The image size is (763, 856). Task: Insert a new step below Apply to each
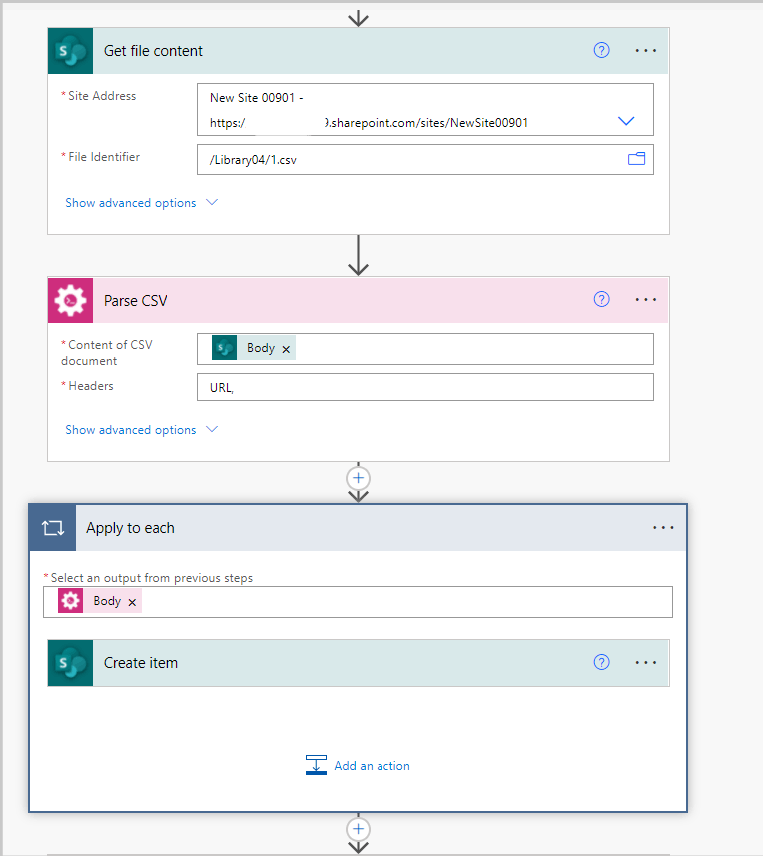(x=358, y=829)
